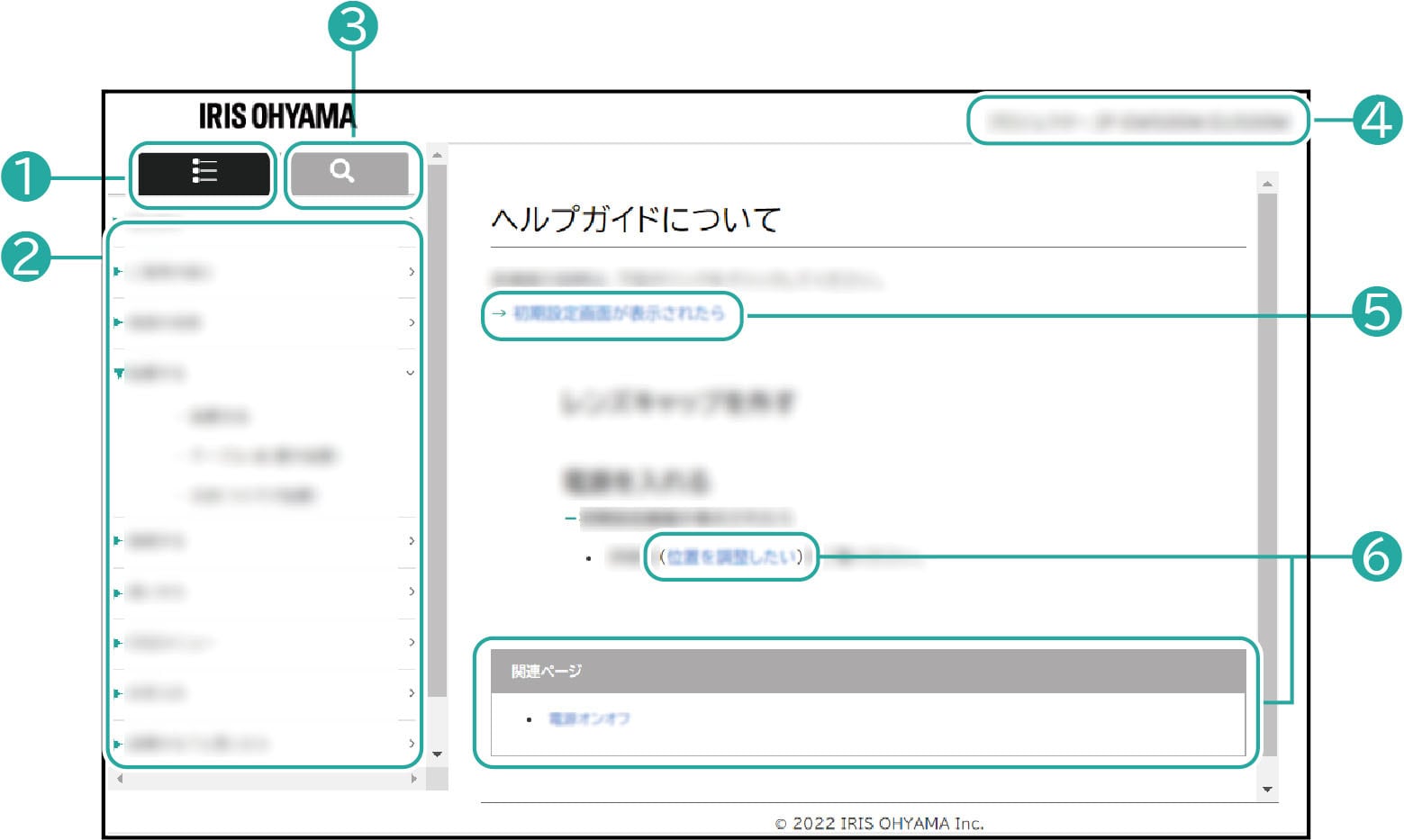Click content pane scrollbar down arrow
This screenshot has height=840, width=1404.
1267,790
